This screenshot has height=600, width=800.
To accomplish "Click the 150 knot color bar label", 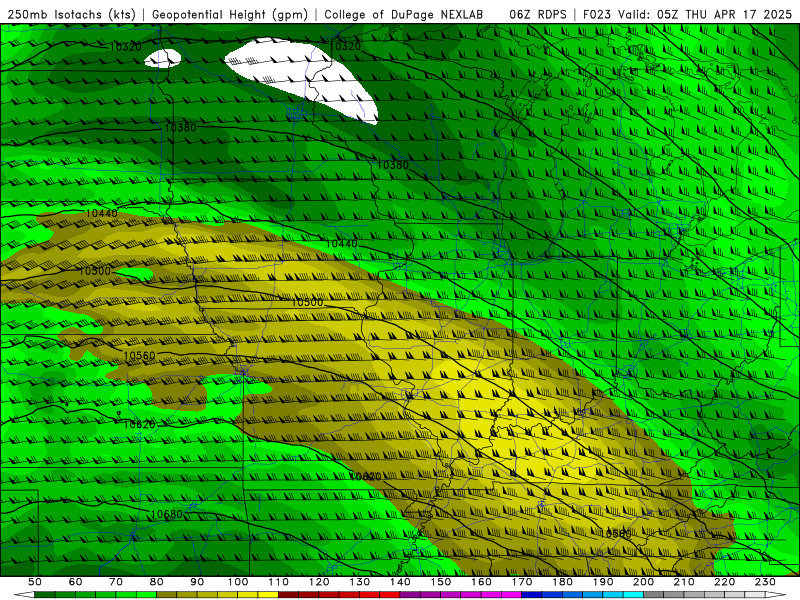I will pyautogui.click(x=441, y=582).
